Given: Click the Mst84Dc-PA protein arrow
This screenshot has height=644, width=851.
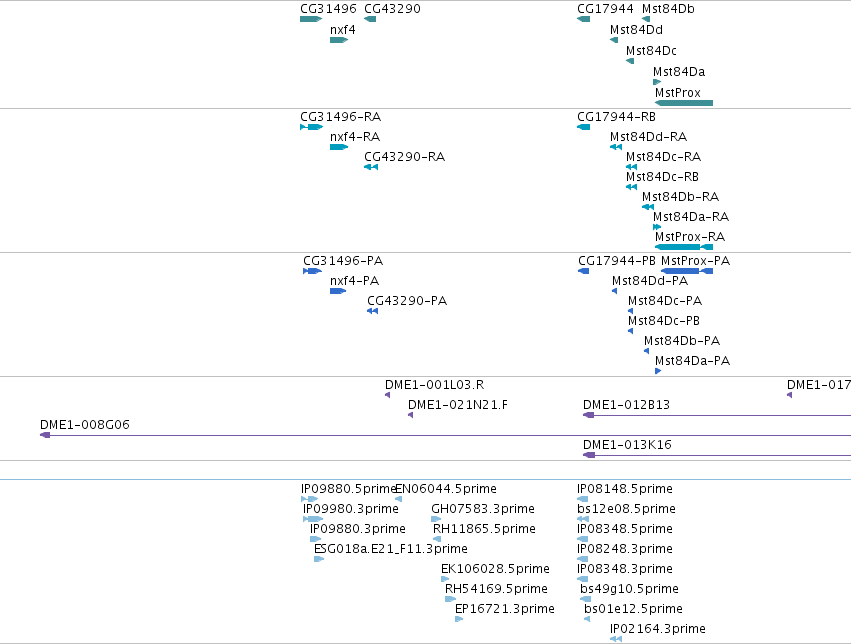Looking at the screenshot, I should [x=631, y=311].
